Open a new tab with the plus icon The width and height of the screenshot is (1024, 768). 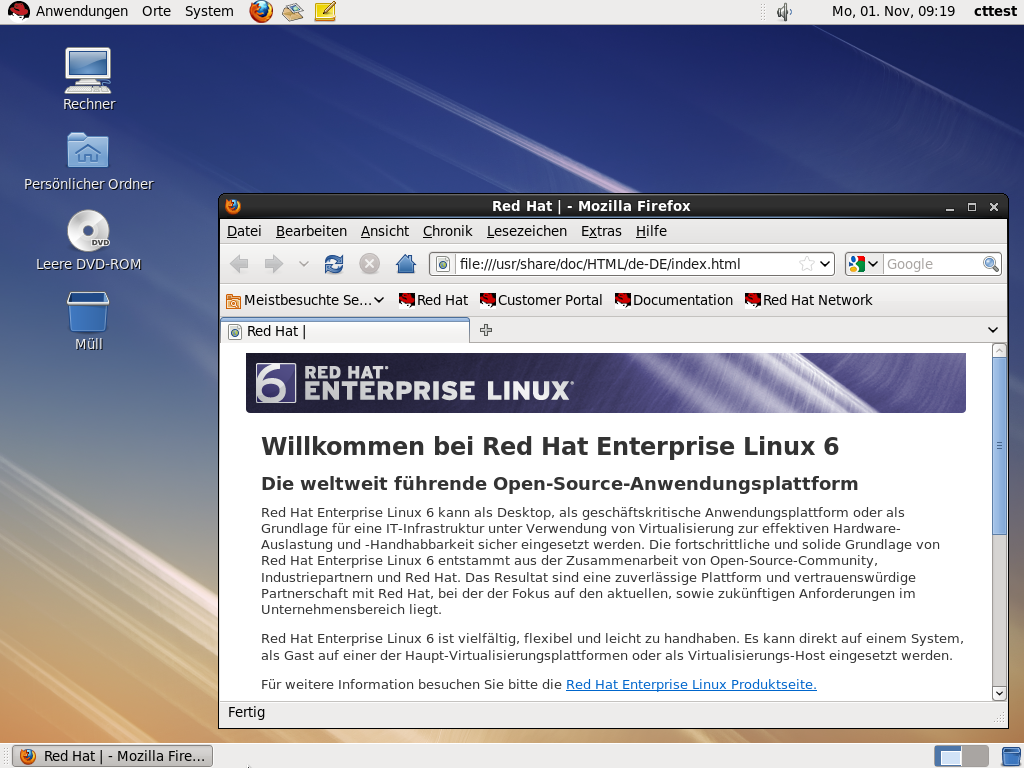486,330
